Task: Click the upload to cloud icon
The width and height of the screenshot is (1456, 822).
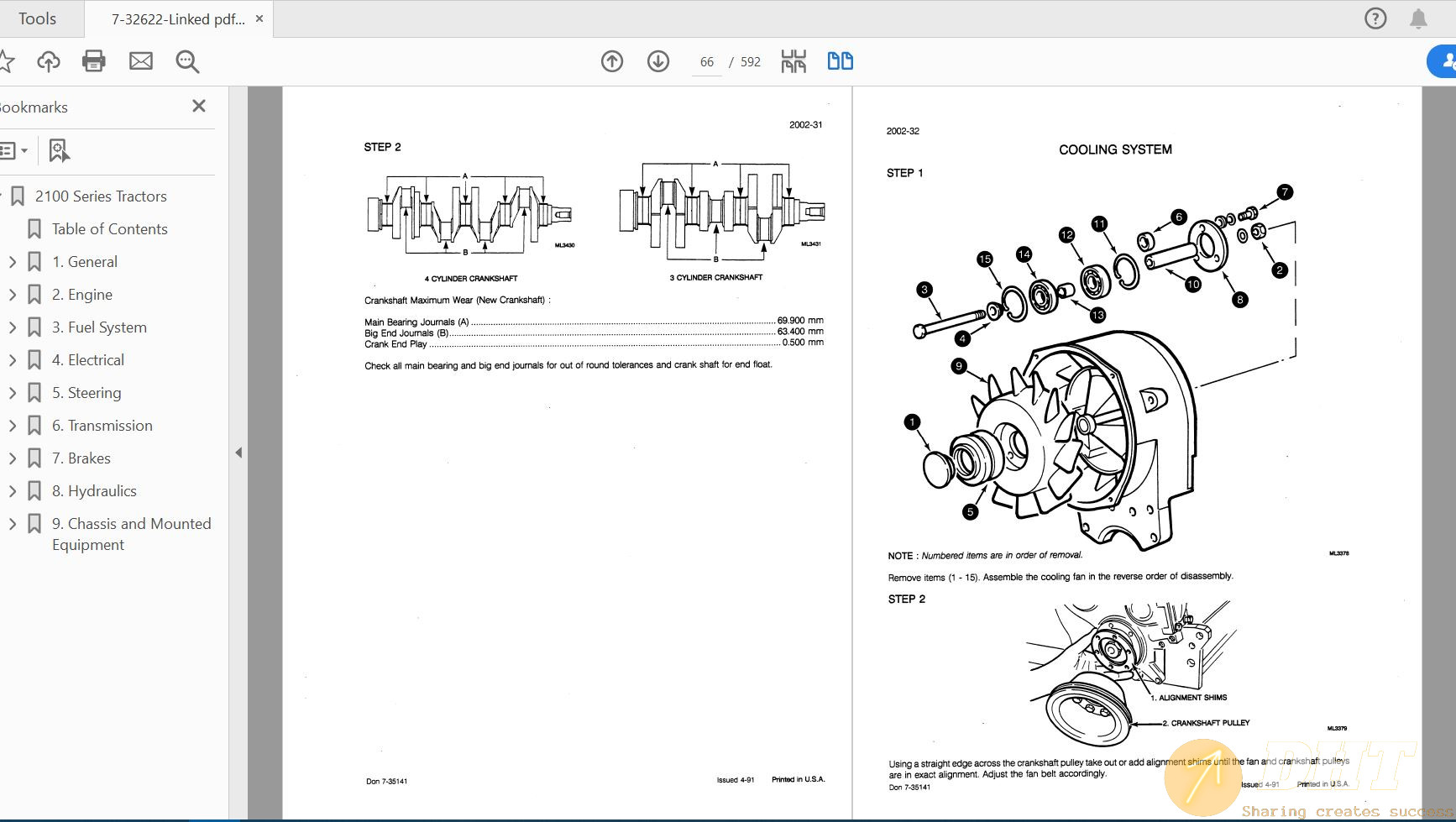Action: pos(49,61)
